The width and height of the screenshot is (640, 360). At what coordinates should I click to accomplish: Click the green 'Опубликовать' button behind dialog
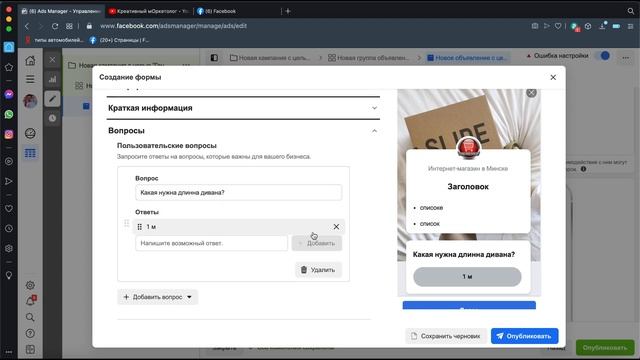[x=604, y=347]
